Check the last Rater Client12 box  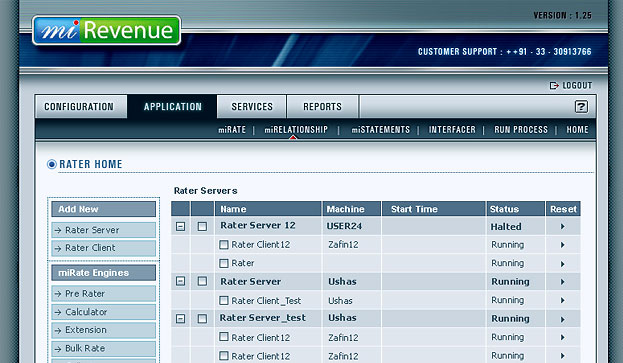(224, 355)
